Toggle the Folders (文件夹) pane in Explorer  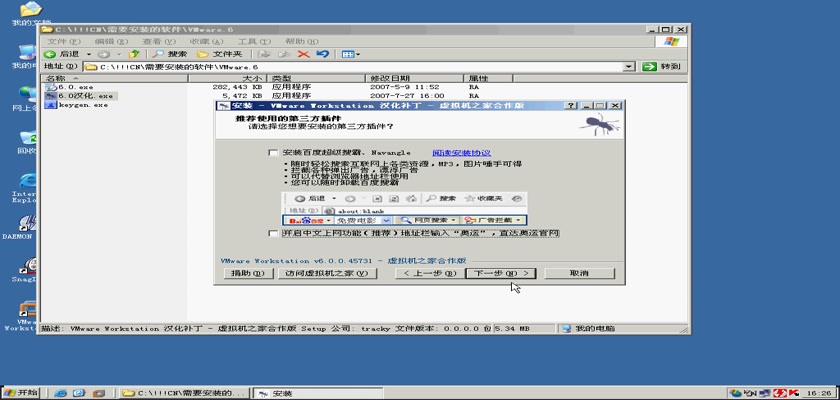219,54
